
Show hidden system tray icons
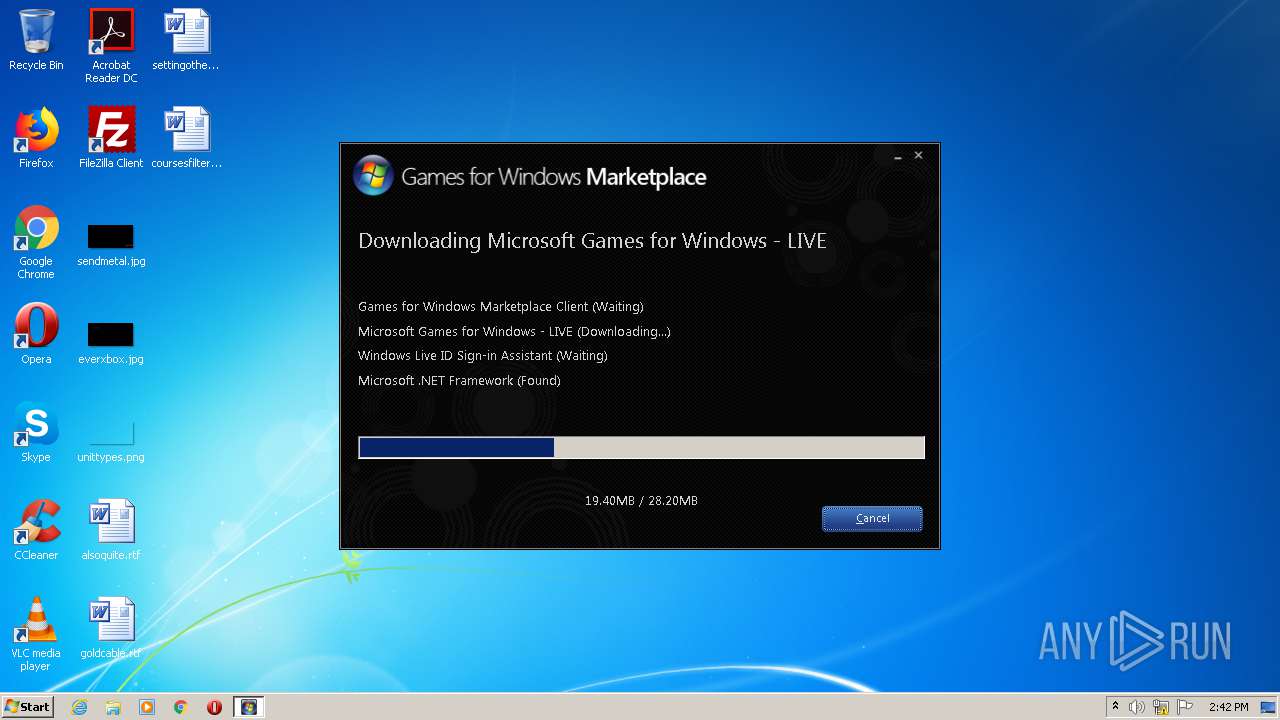click(x=1115, y=707)
